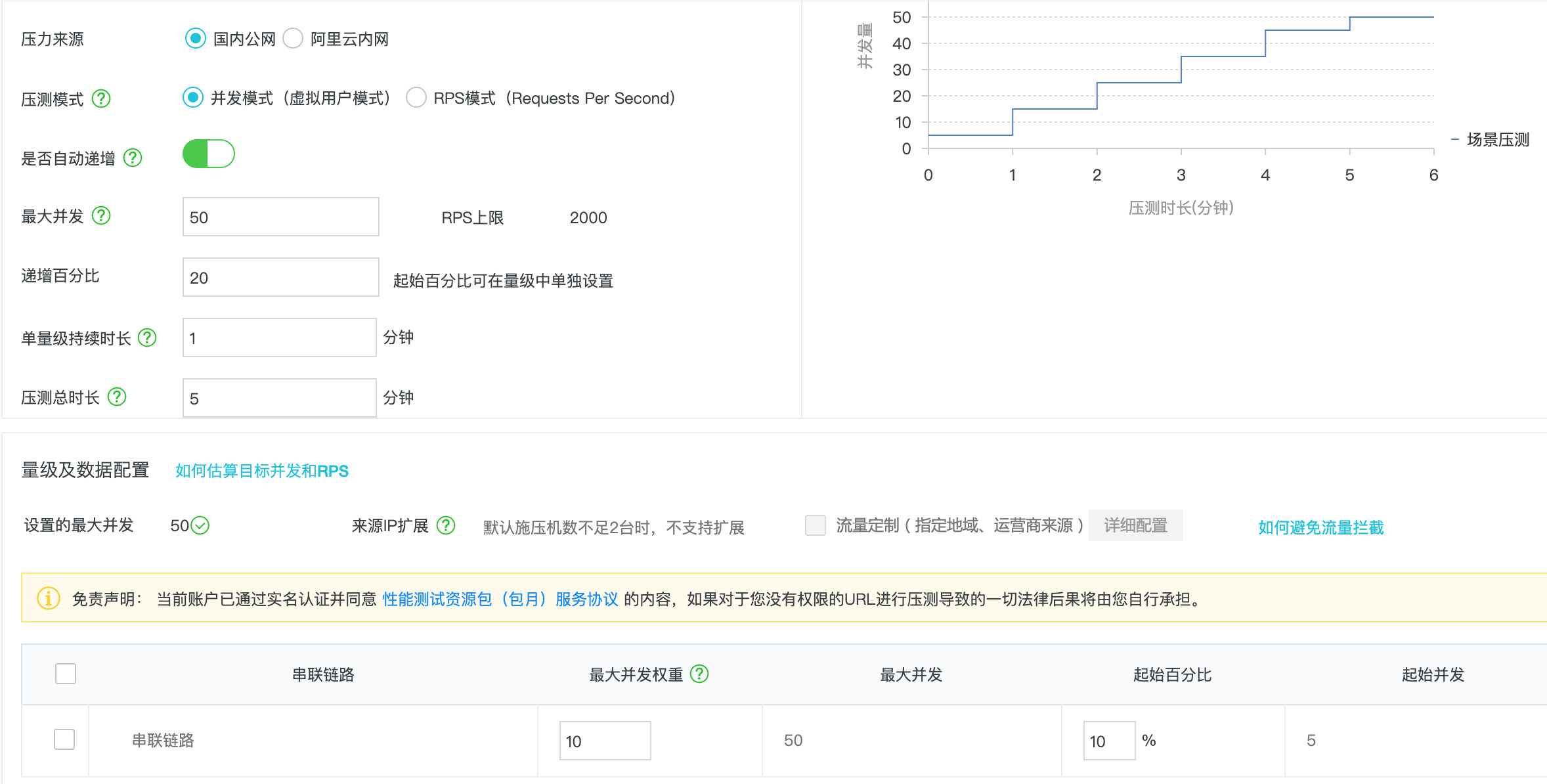Click 场景压测 legend in the chart
This screenshot has height=784, width=1547.
click(x=1496, y=139)
